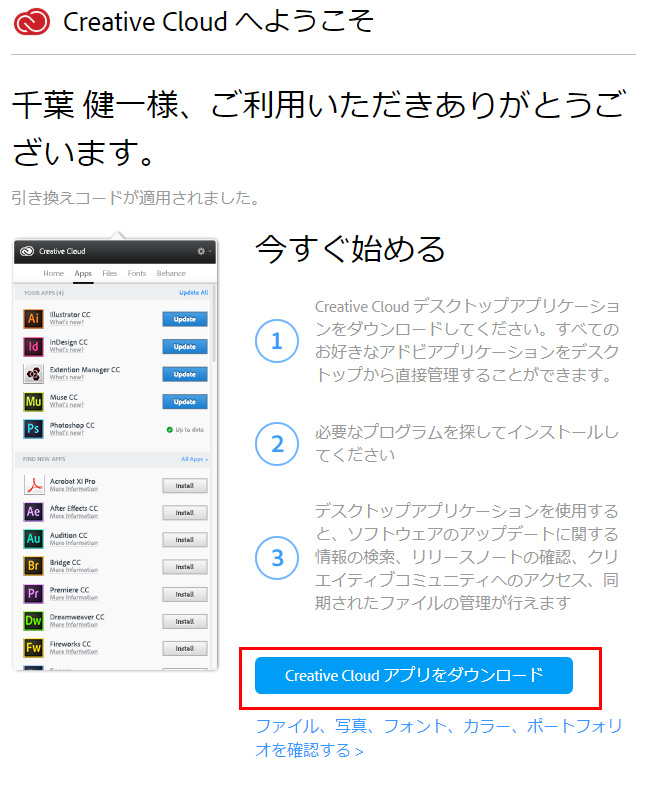
Task: Click the Muse CC app icon
Action: click(33, 401)
